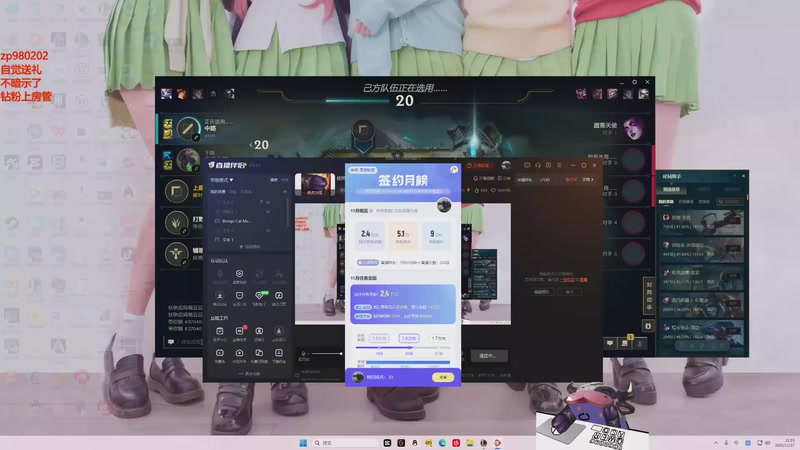Click the taskbar search box

click(345, 443)
